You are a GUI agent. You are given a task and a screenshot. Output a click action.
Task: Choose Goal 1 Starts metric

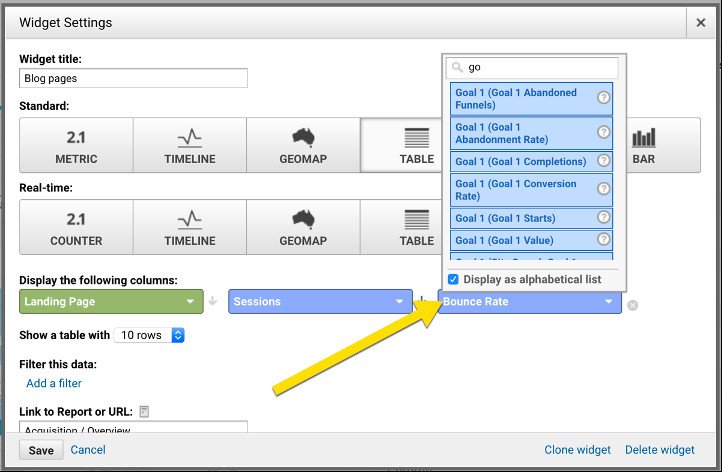coord(531,218)
